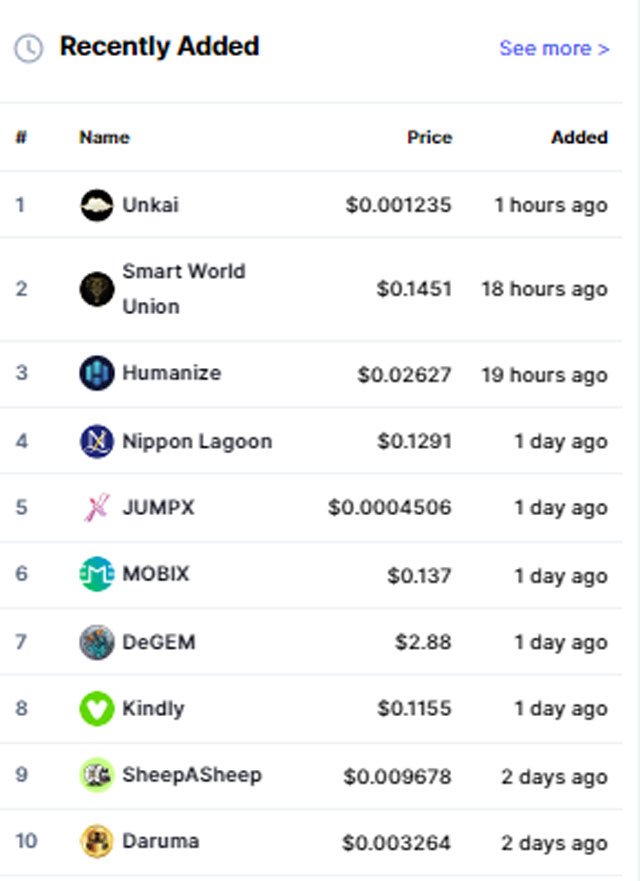The image size is (640, 881).
Task: Click the DeGEM price $2.88
Action: (x=423, y=642)
